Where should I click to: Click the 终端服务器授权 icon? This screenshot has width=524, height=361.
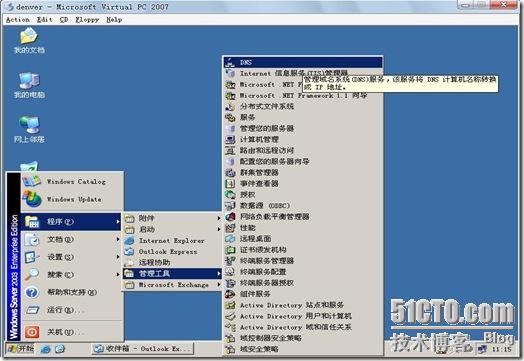pos(230,283)
